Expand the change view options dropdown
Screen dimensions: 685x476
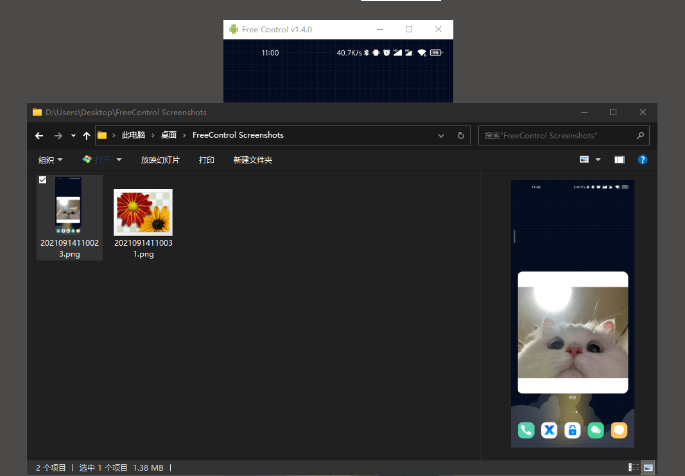[598, 159]
